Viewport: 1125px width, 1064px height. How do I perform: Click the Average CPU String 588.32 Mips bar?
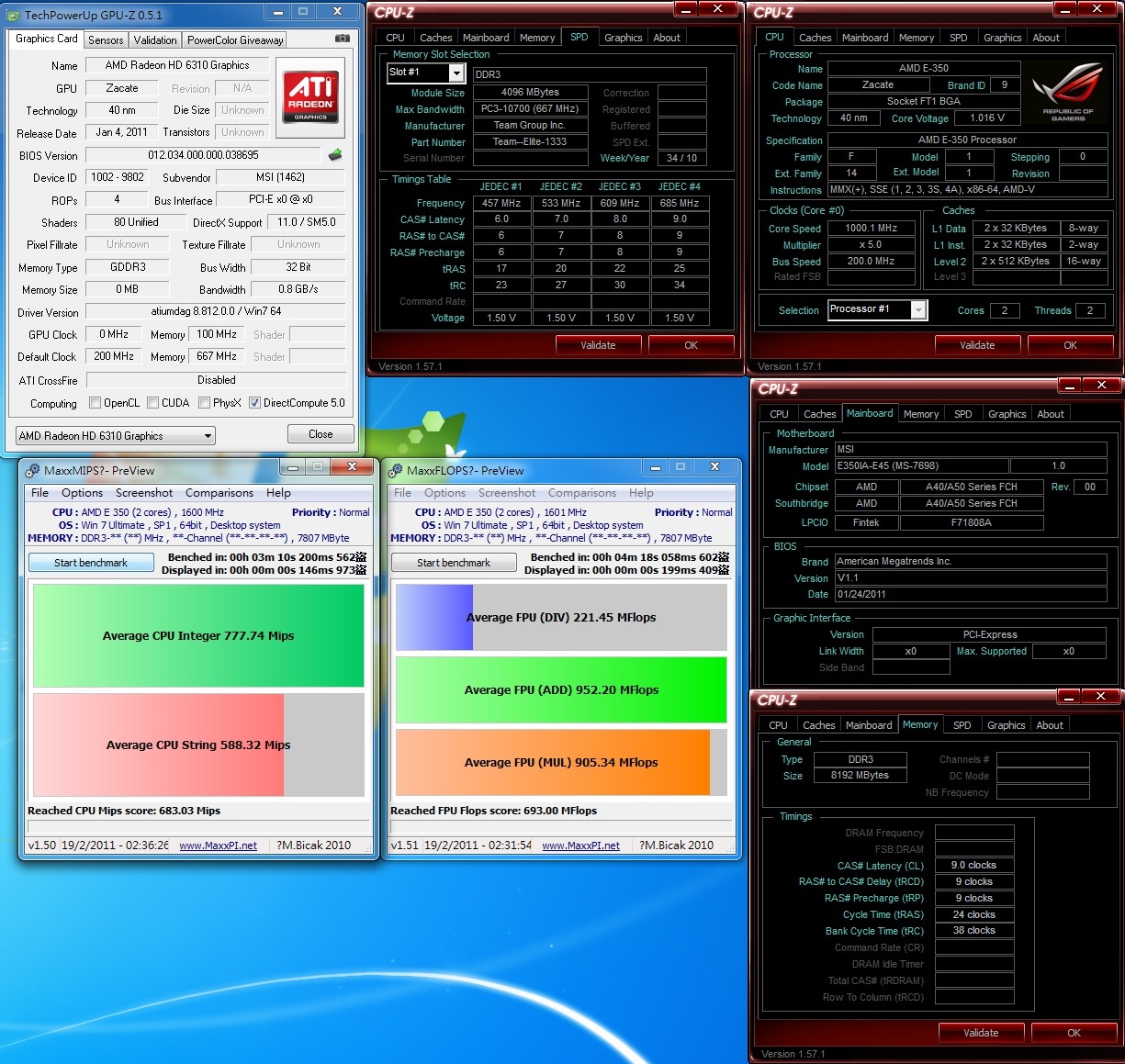coord(198,745)
